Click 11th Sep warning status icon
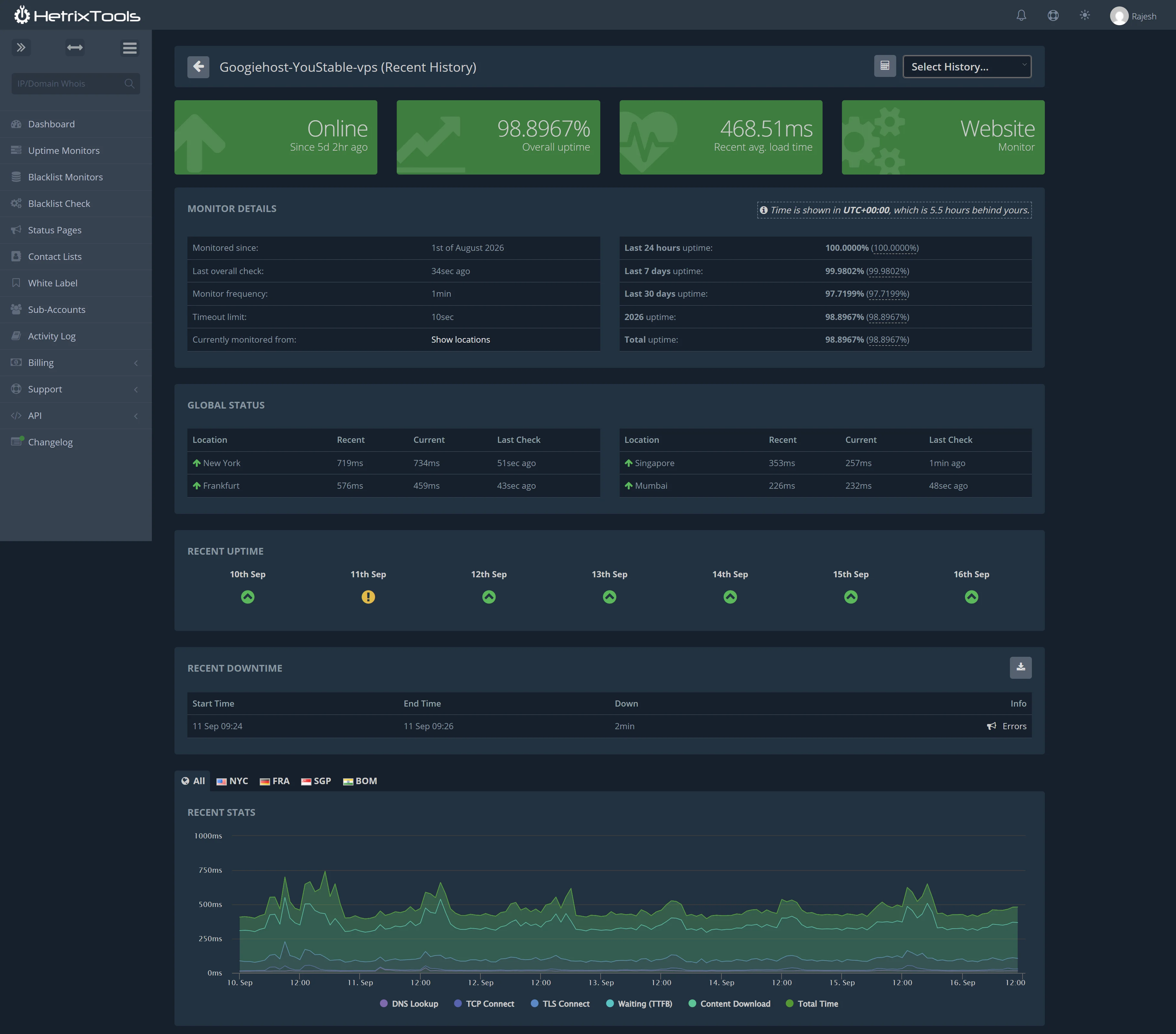 tap(368, 597)
